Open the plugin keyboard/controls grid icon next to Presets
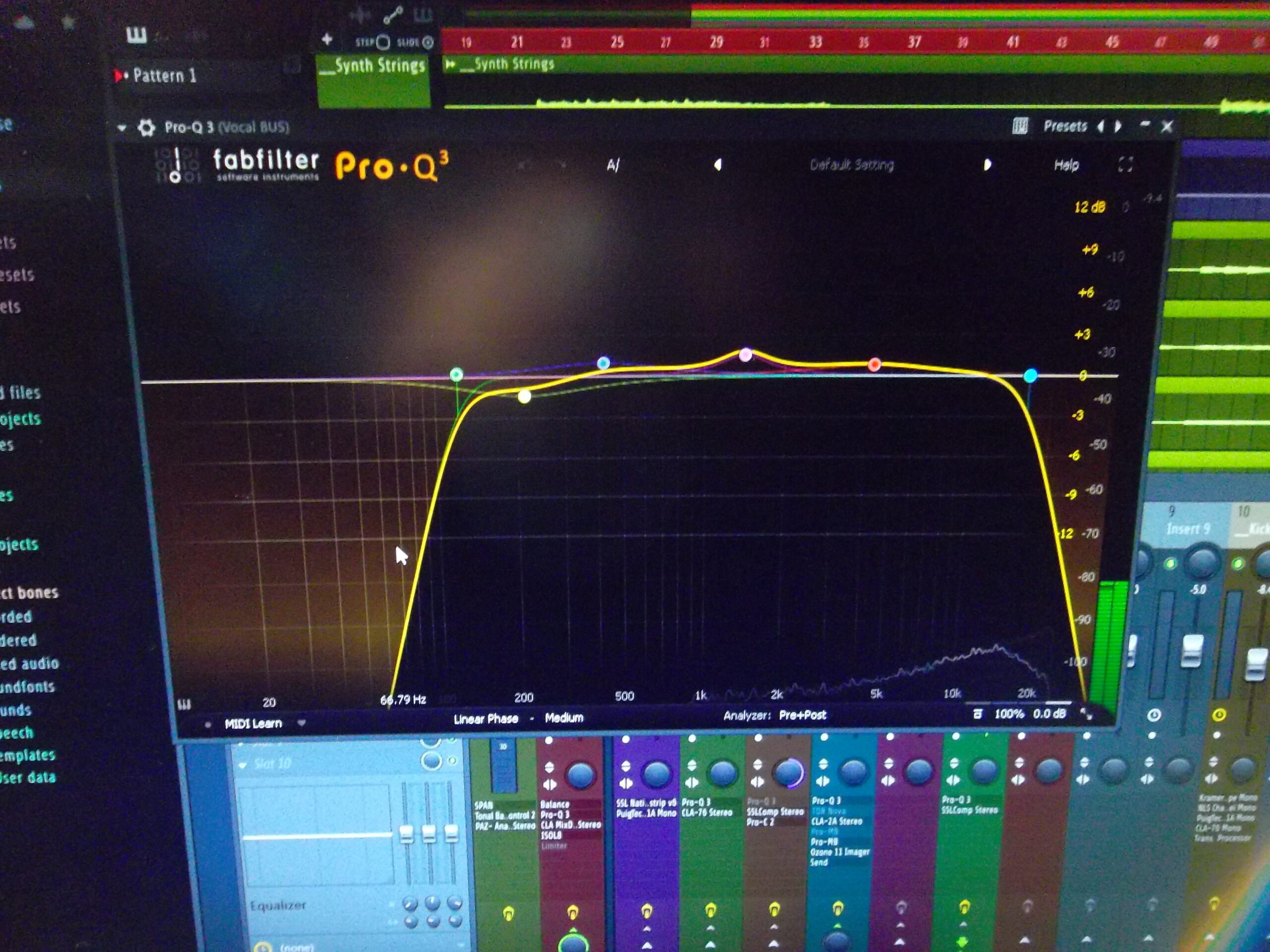The width and height of the screenshot is (1270, 952). click(x=1019, y=125)
